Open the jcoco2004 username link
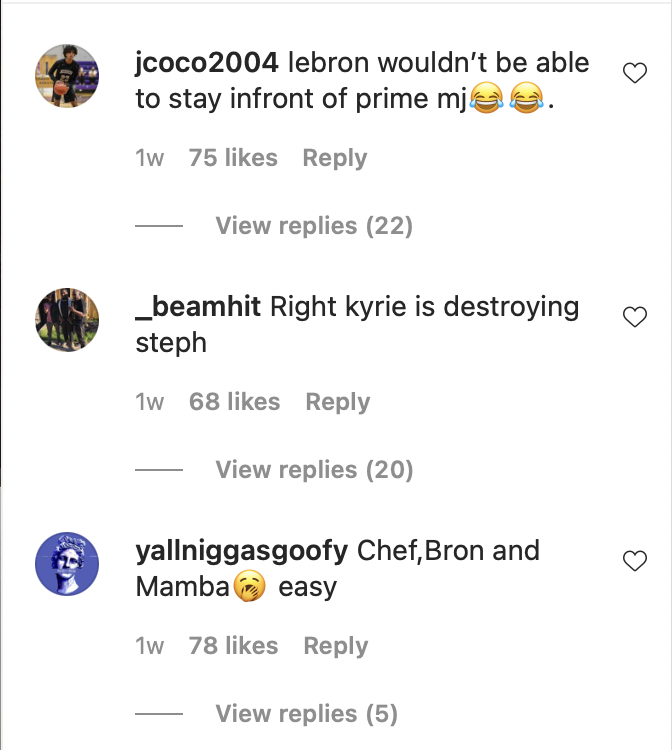This screenshot has height=750, width=672. (x=206, y=63)
